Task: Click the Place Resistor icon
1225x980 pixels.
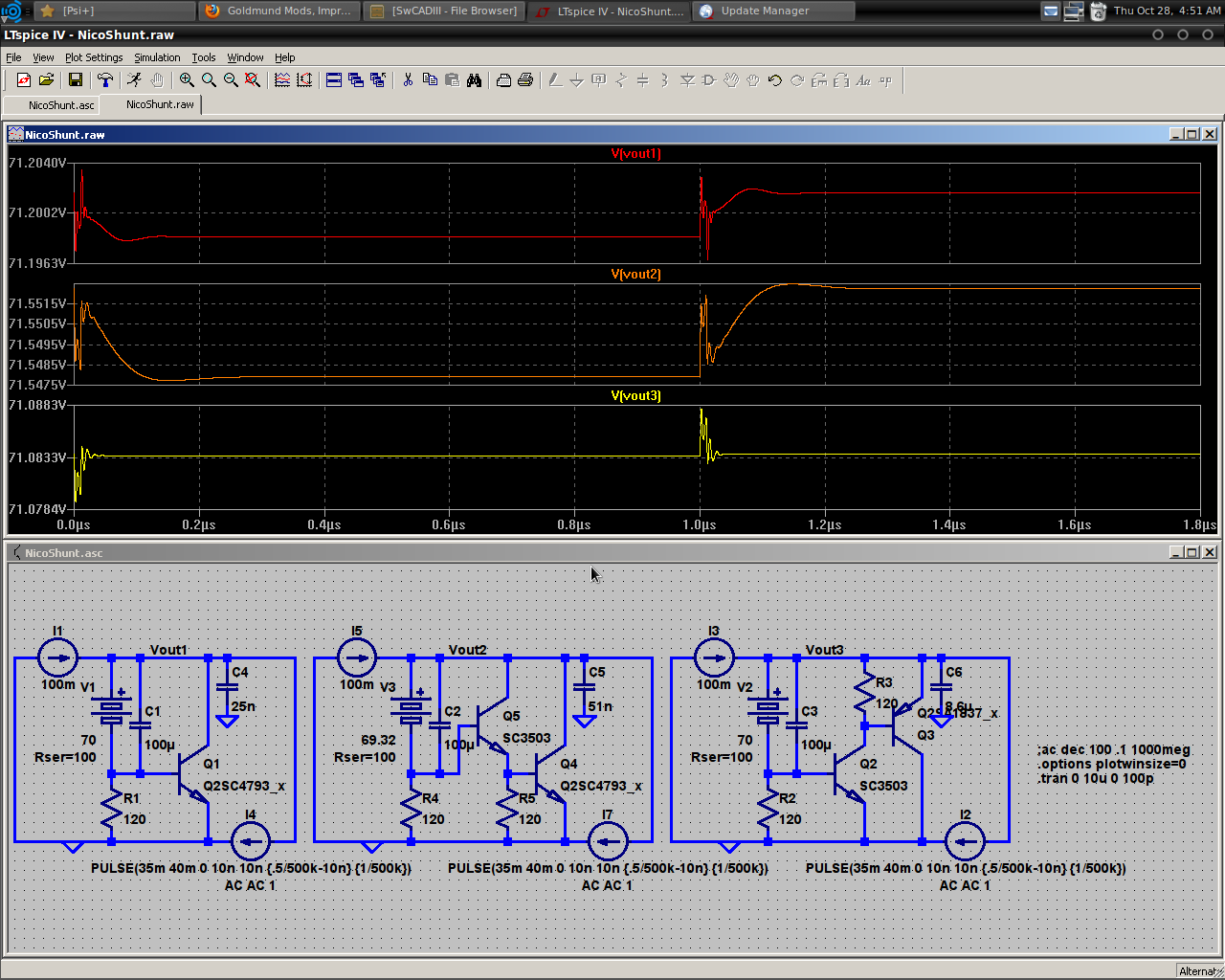Action: point(621,80)
